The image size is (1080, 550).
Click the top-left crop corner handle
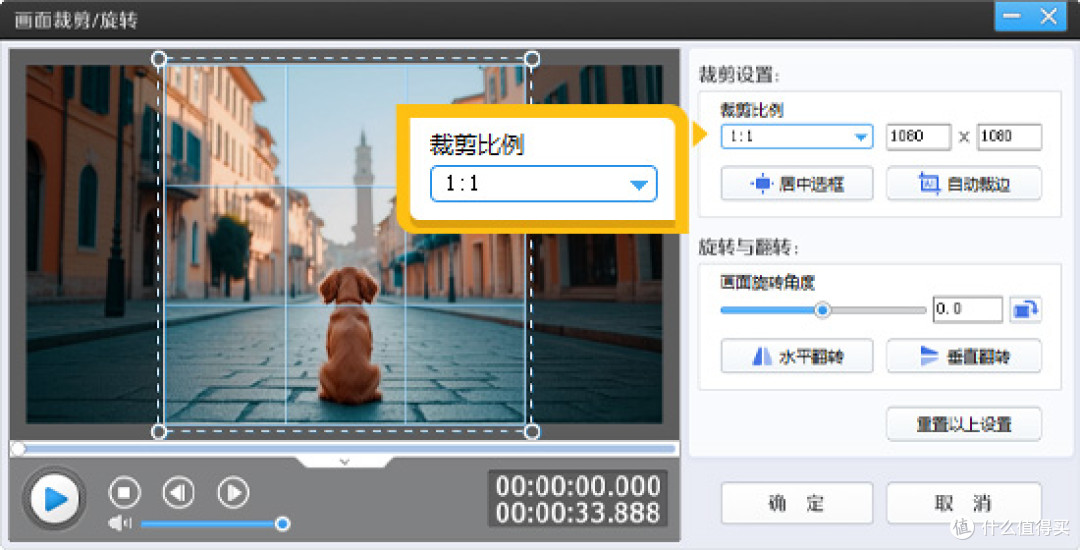point(158,58)
